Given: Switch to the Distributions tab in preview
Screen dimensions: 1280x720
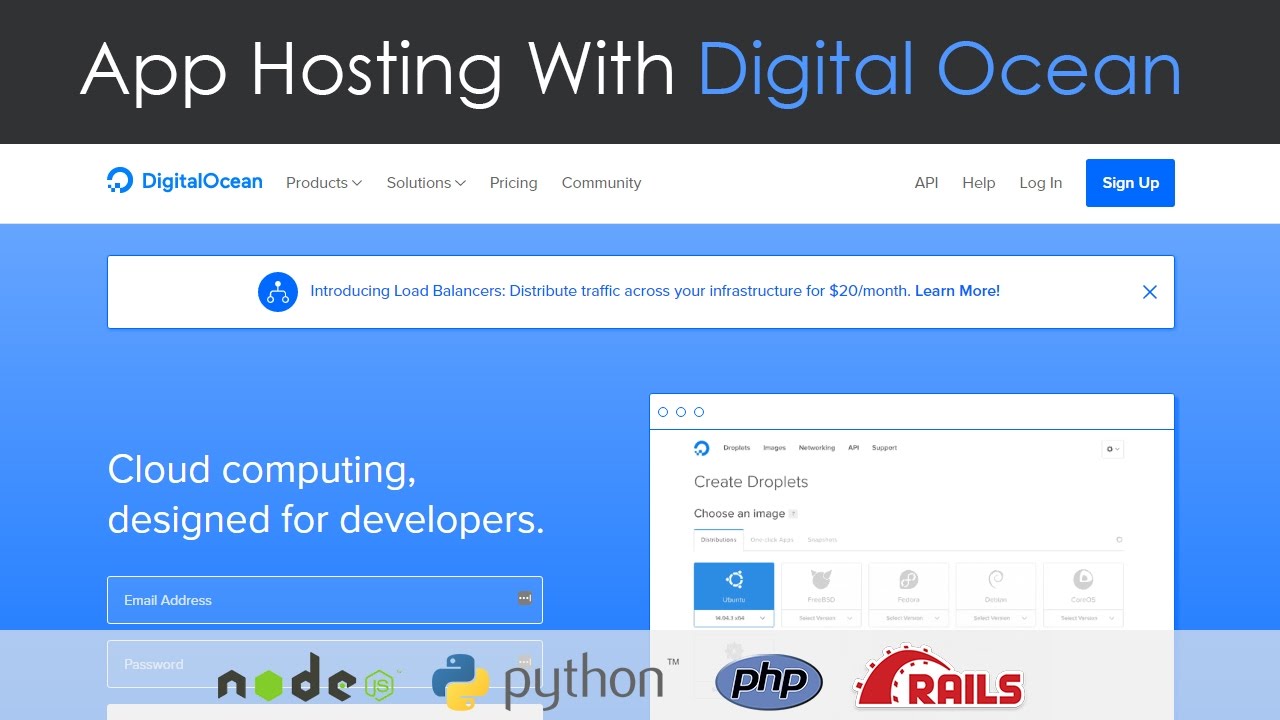Looking at the screenshot, I should pyautogui.click(x=718, y=540).
